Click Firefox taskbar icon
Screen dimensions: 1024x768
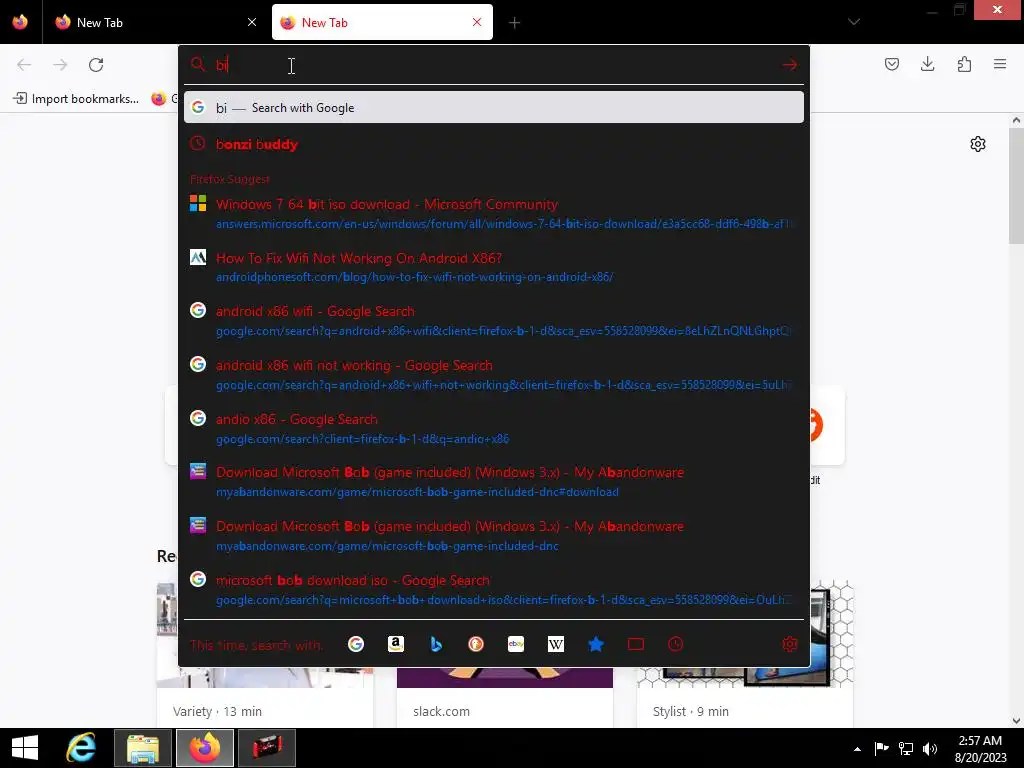click(204, 748)
